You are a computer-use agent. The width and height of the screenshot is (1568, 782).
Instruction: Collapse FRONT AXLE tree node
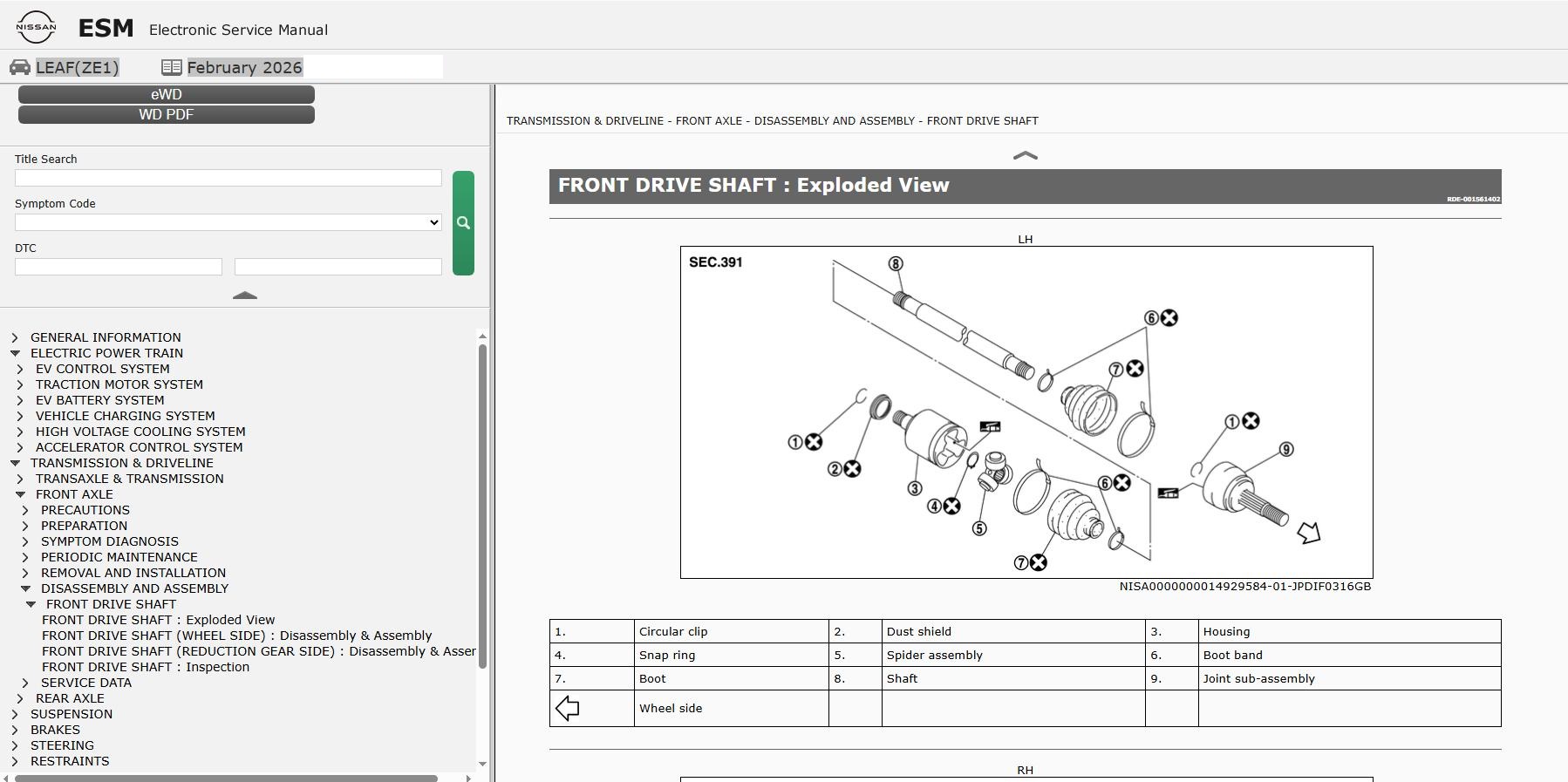[20, 494]
